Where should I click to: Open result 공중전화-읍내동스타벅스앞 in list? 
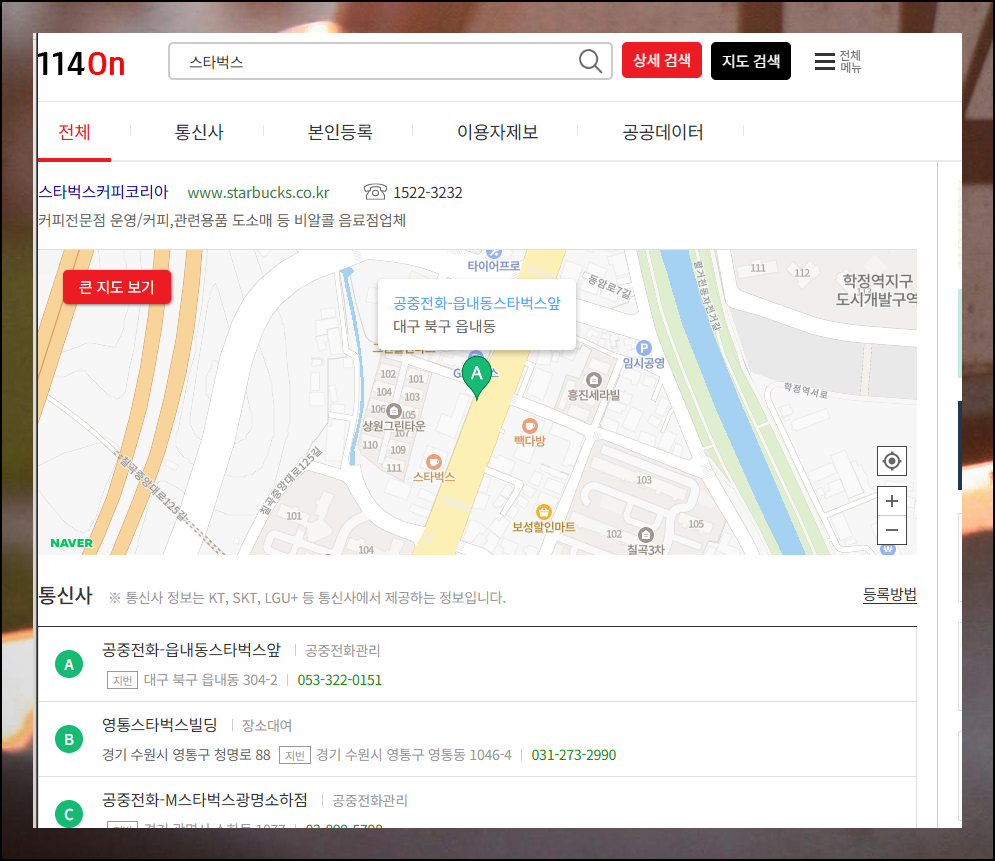[192, 650]
